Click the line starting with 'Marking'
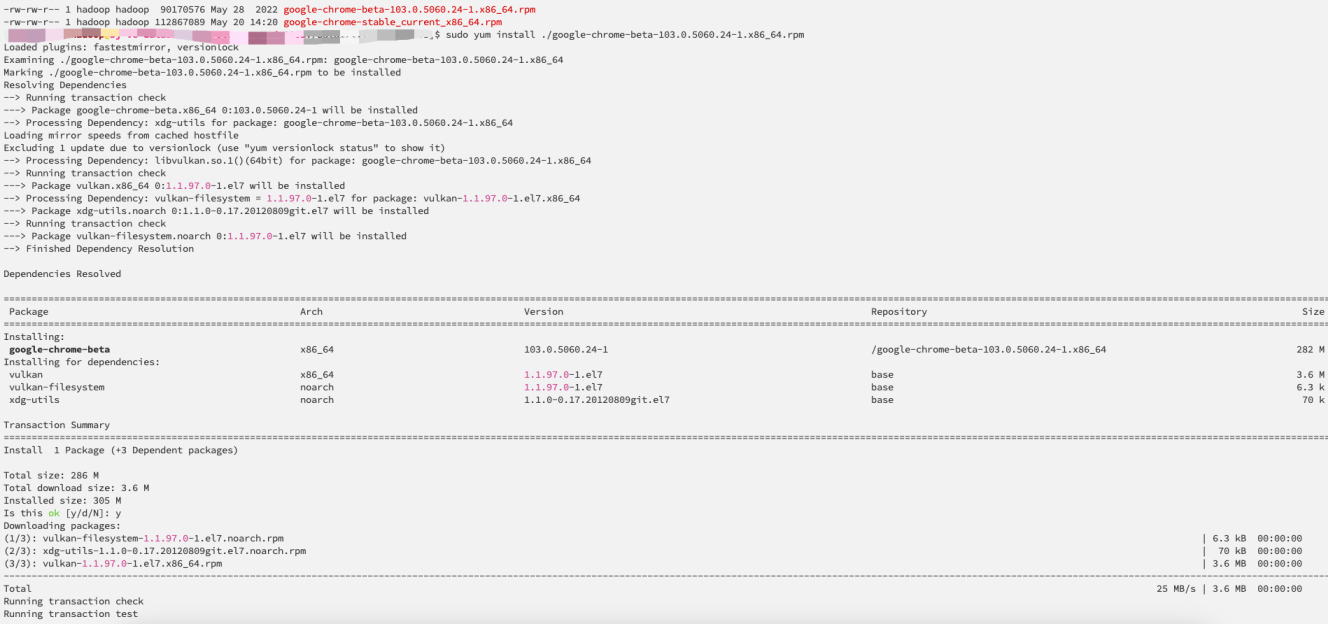The width and height of the screenshot is (1328, 624). [x=202, y=72]
